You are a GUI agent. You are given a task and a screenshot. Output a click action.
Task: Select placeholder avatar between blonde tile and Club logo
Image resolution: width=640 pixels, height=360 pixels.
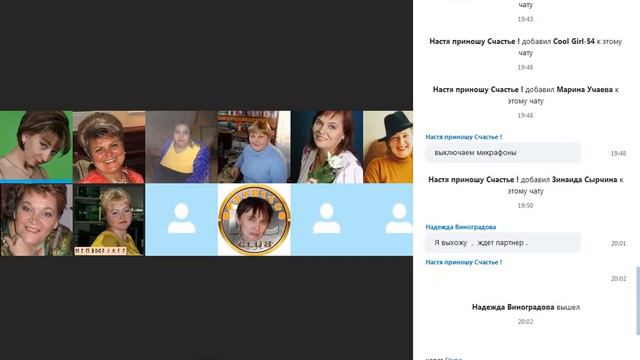click(182, 220)
